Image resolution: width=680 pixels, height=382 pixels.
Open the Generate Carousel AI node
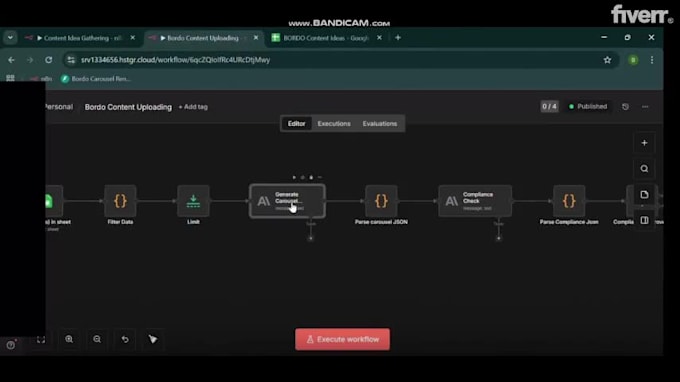pos(287,201)
